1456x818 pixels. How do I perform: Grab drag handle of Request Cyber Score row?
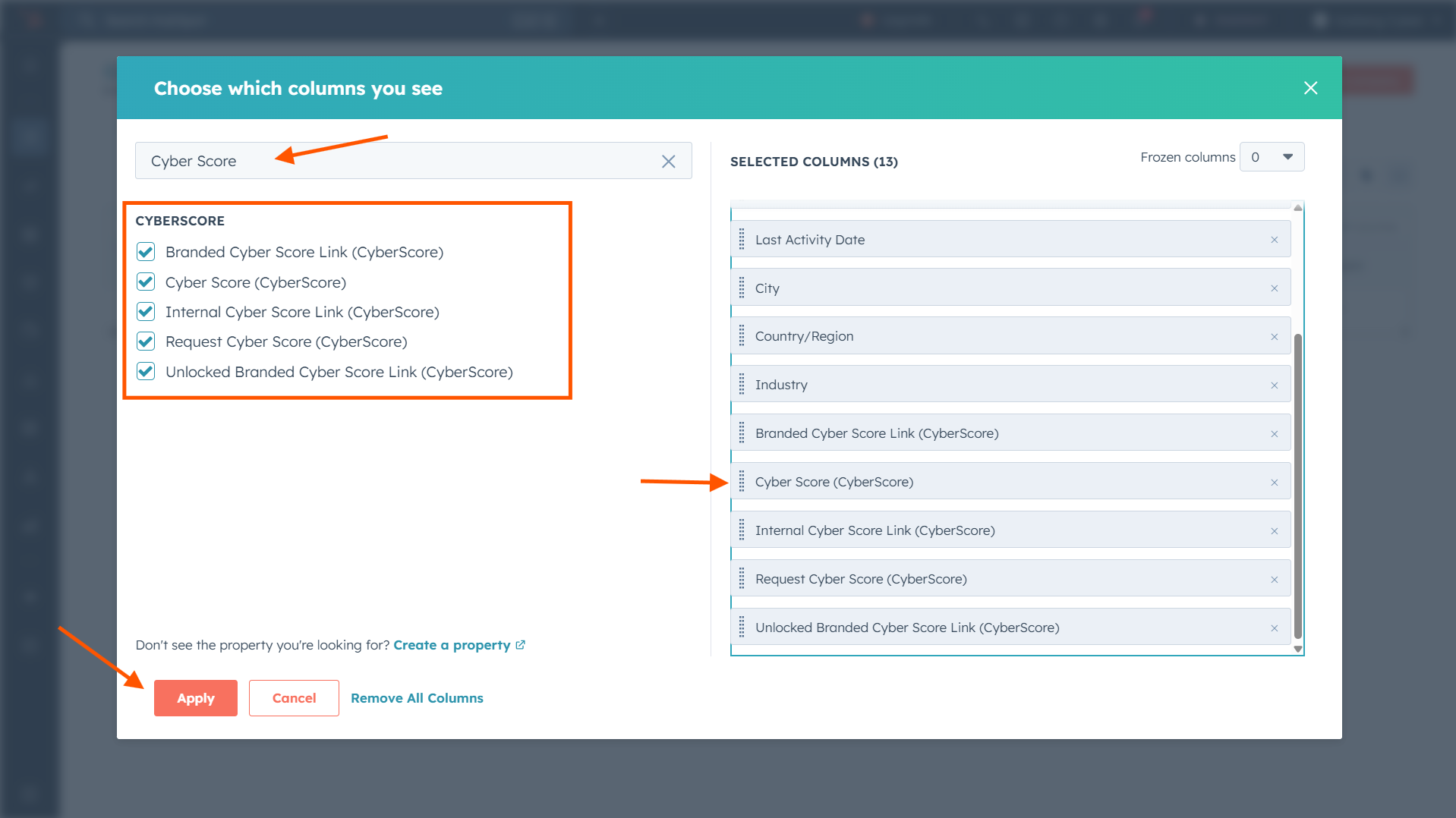click(742, 579)
